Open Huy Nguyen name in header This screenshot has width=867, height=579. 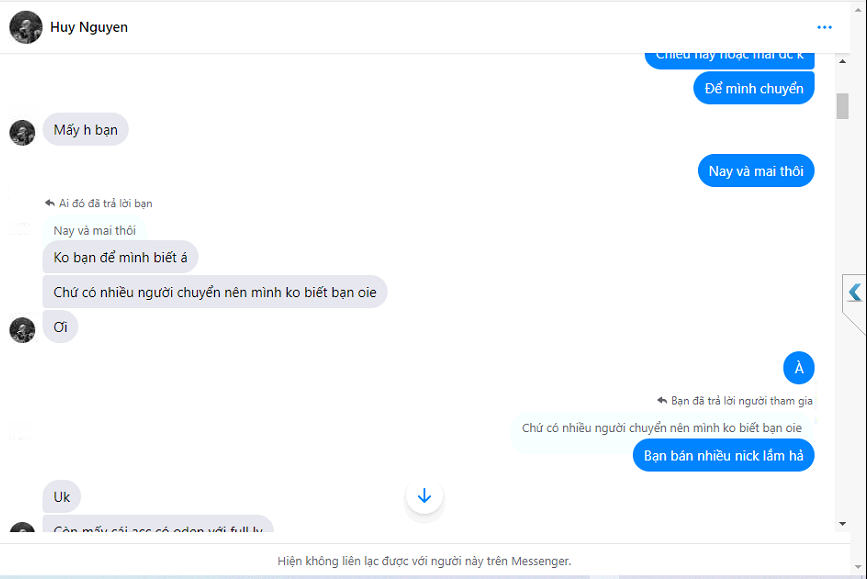(x=88, y=27)
